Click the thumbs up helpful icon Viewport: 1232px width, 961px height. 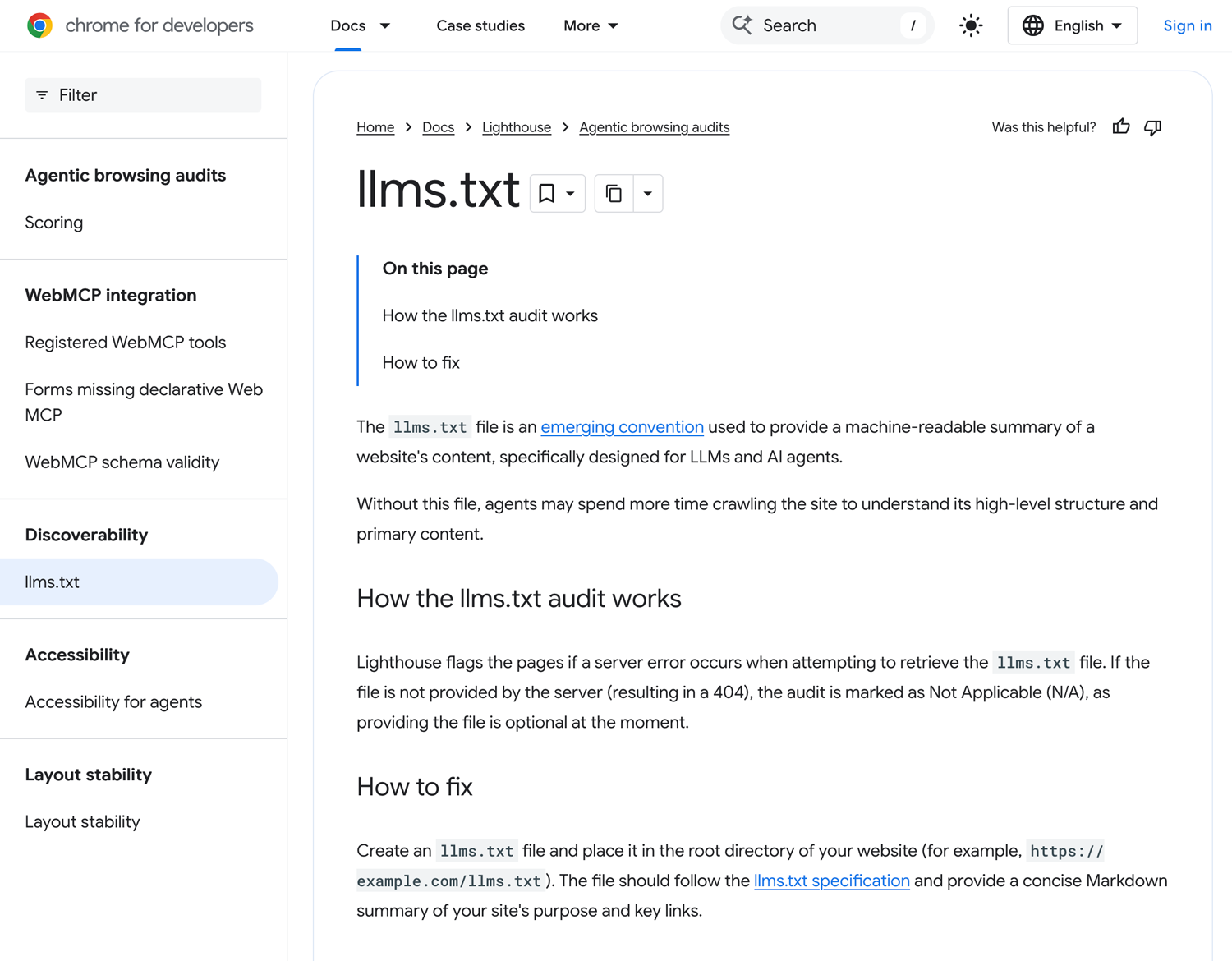click(x=1121, y=127)
